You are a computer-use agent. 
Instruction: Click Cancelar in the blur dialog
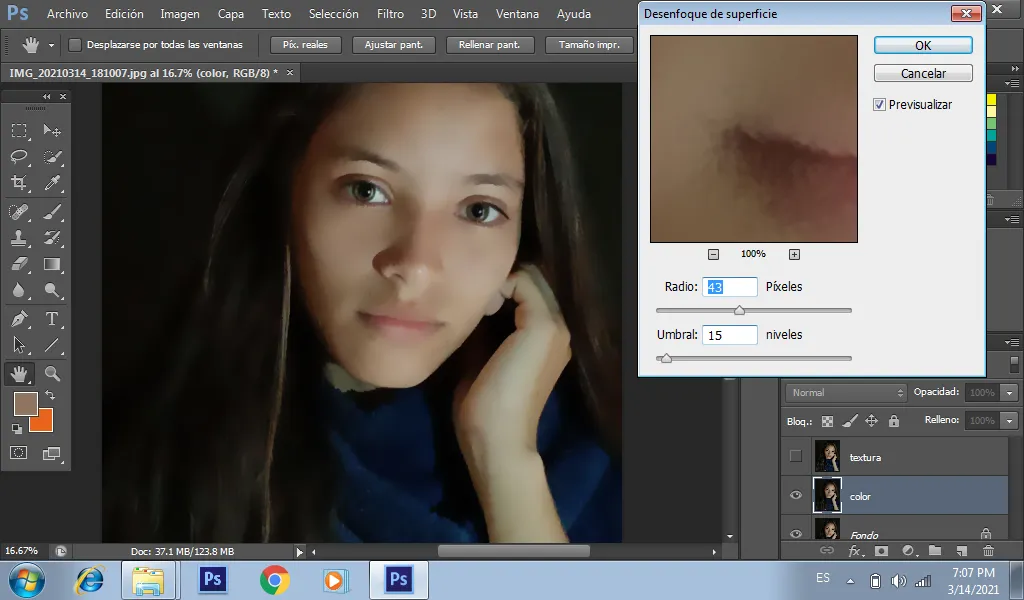pyautogui.click(x=923, y=73)
